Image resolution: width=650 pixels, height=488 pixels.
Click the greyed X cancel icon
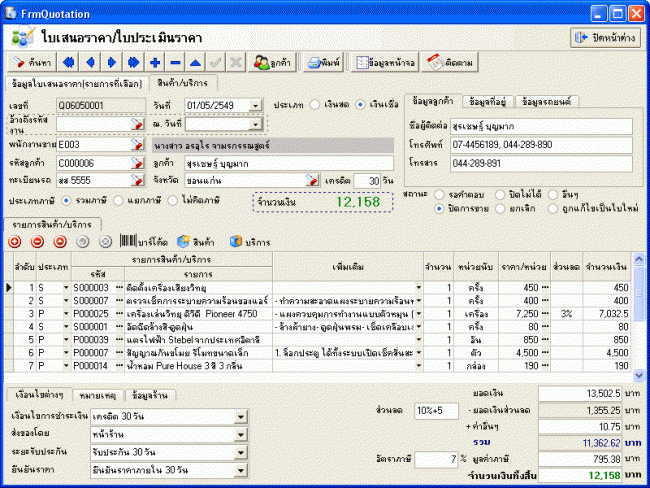(236, 63)
